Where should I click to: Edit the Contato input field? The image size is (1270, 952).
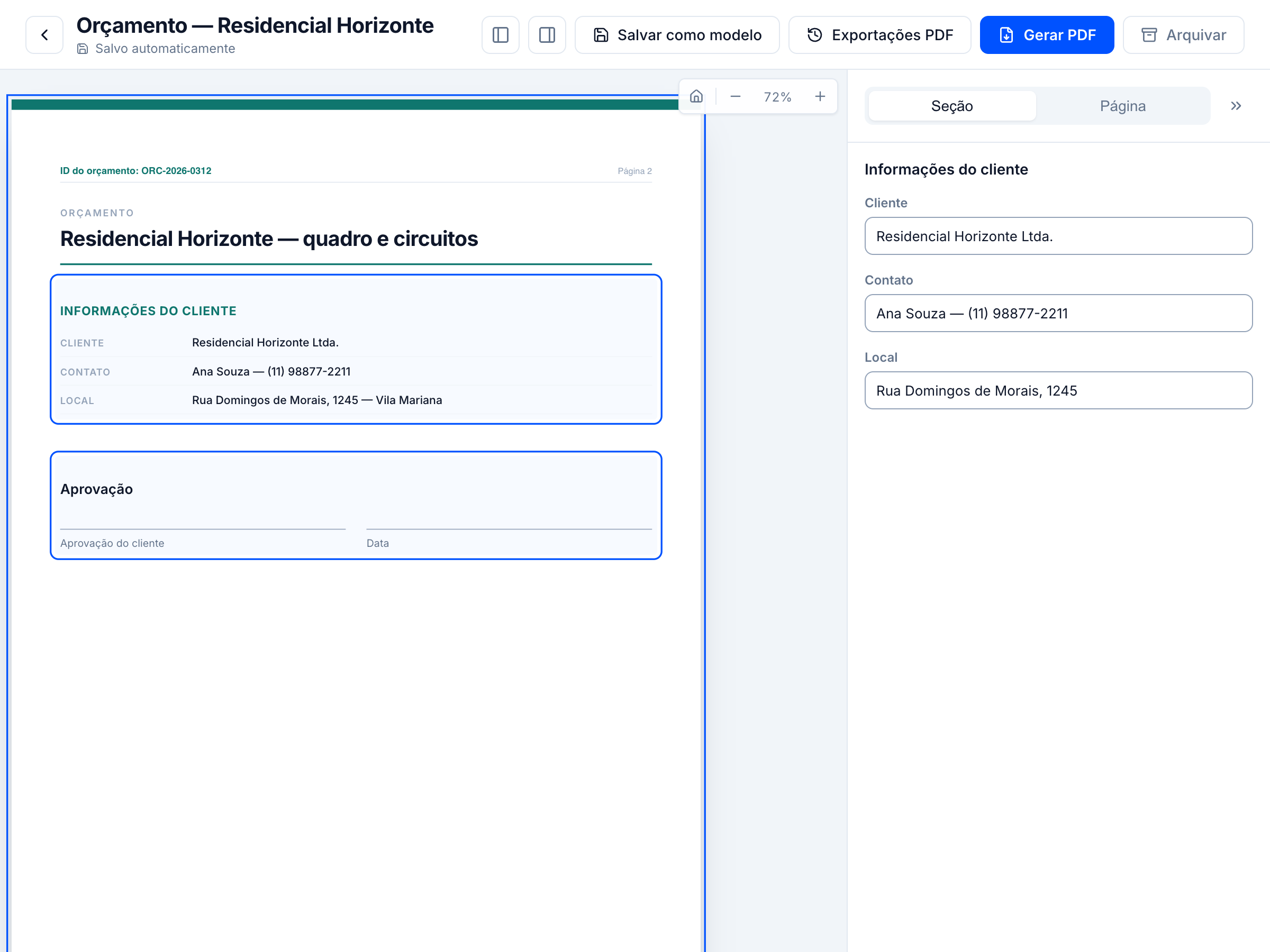coord(1058,313)
